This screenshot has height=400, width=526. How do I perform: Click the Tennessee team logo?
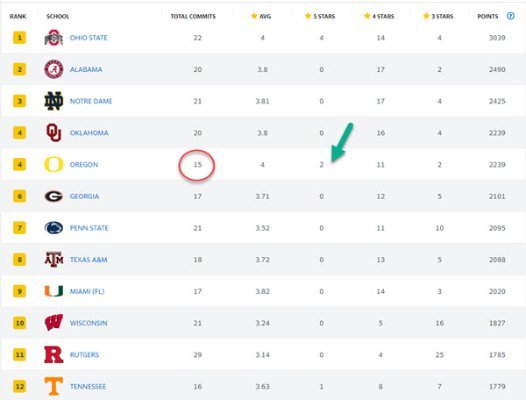pyautogui.click(x=54, y=386)
